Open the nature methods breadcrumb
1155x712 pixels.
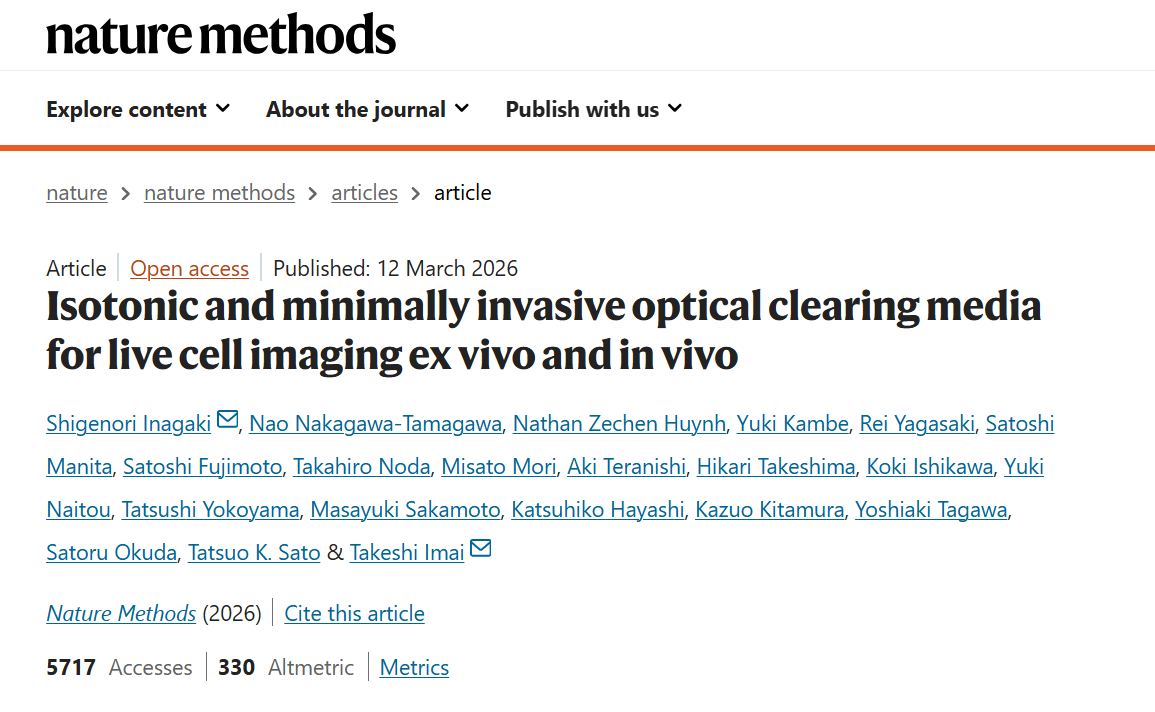(219, 192)
